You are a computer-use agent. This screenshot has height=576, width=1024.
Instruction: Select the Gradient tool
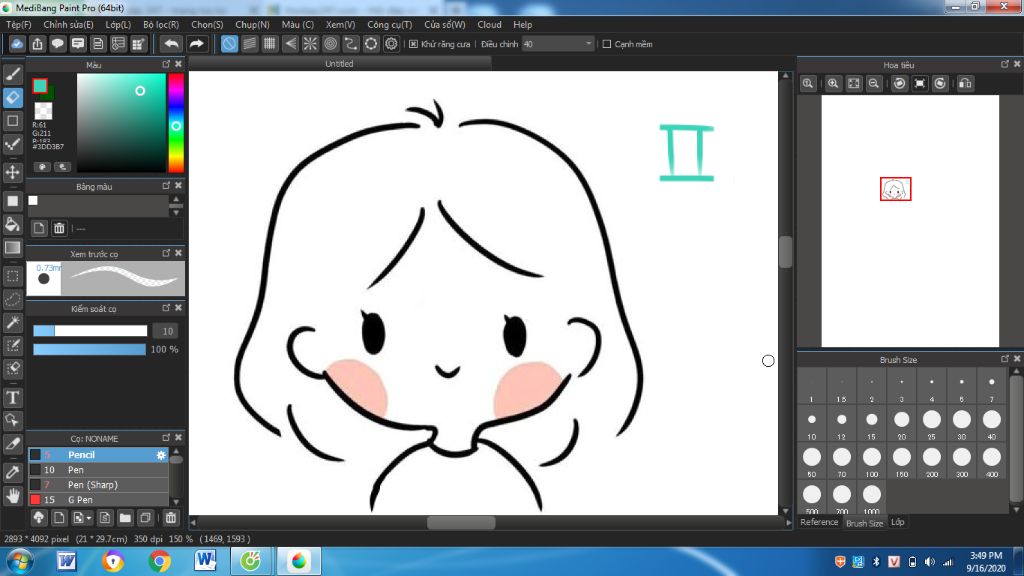coord(12,248)
